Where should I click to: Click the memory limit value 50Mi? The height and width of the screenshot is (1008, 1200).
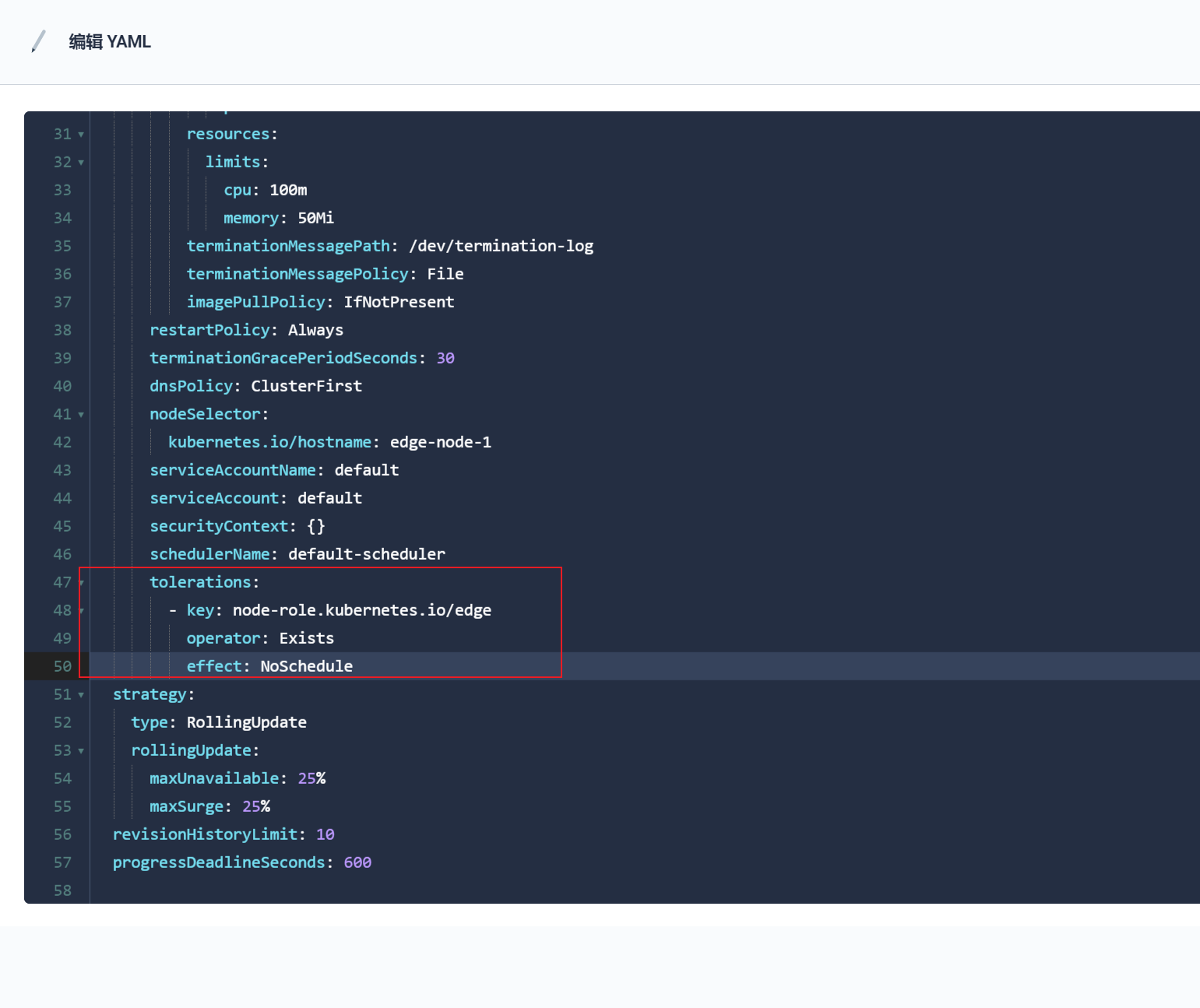tap(315, 218)
